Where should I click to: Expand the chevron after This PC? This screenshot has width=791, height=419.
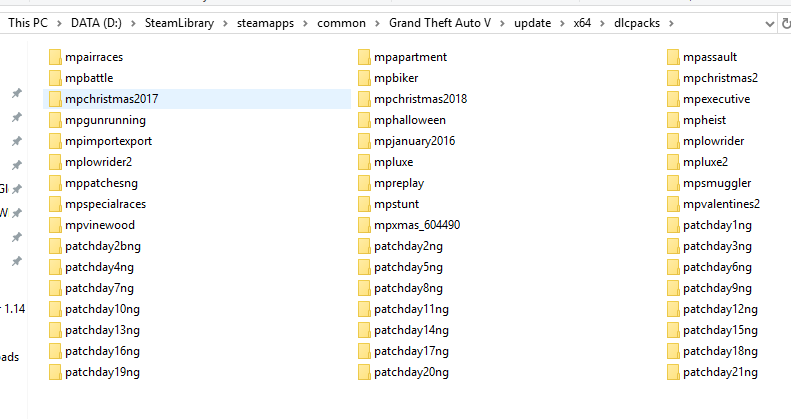click(60, 23)
